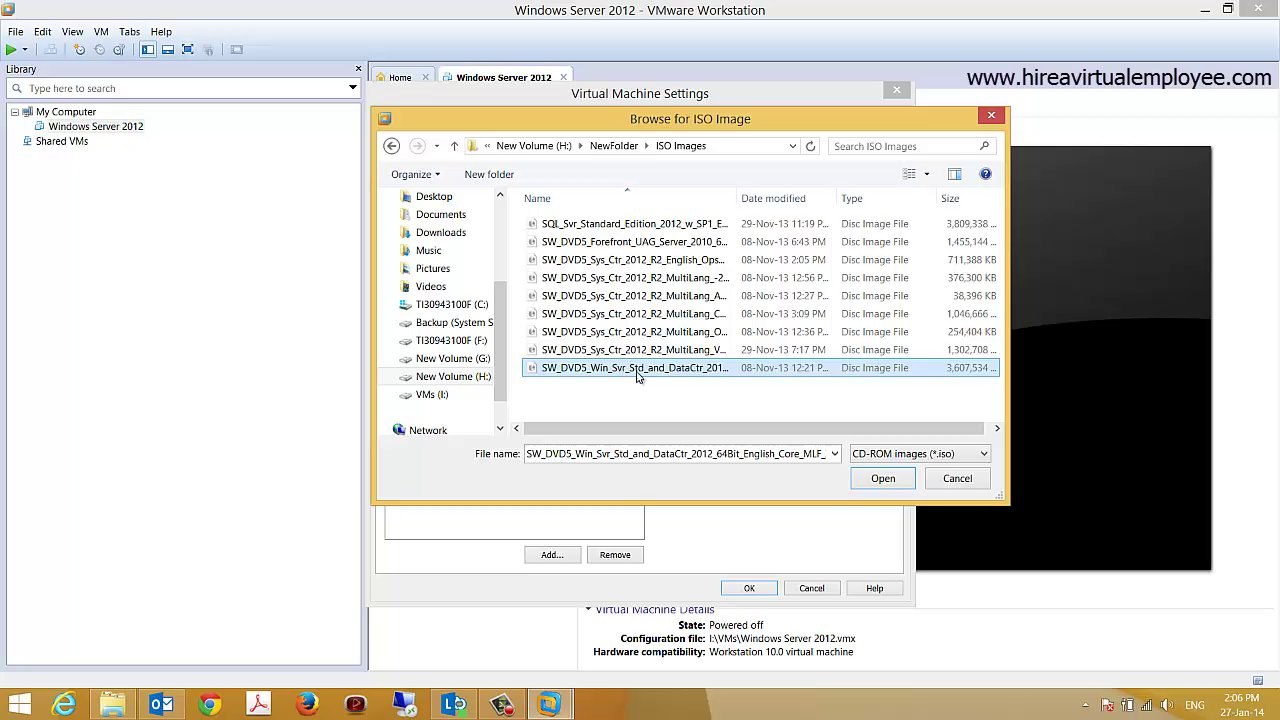
Task: Click the green Power On play icon
Action: click(x=10, y=50)
